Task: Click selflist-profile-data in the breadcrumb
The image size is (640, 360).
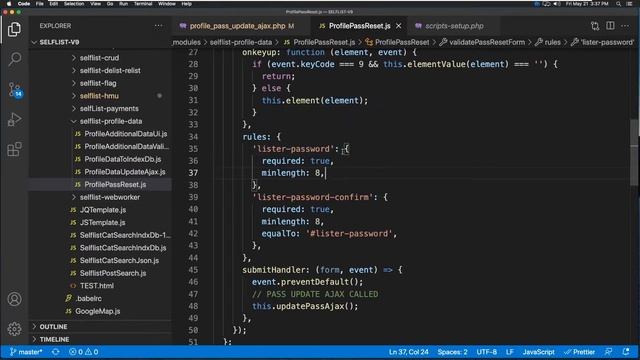Action: click(x=240, y=42)
